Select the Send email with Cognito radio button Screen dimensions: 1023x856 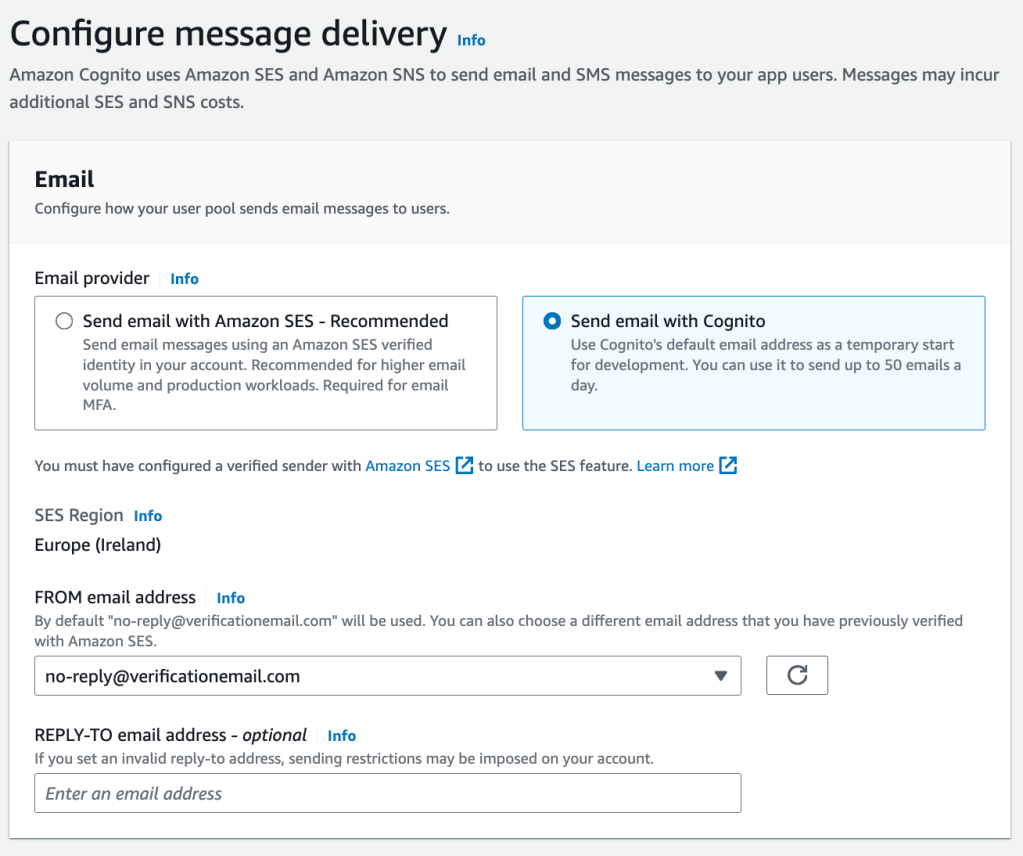[x=551, y=321]
